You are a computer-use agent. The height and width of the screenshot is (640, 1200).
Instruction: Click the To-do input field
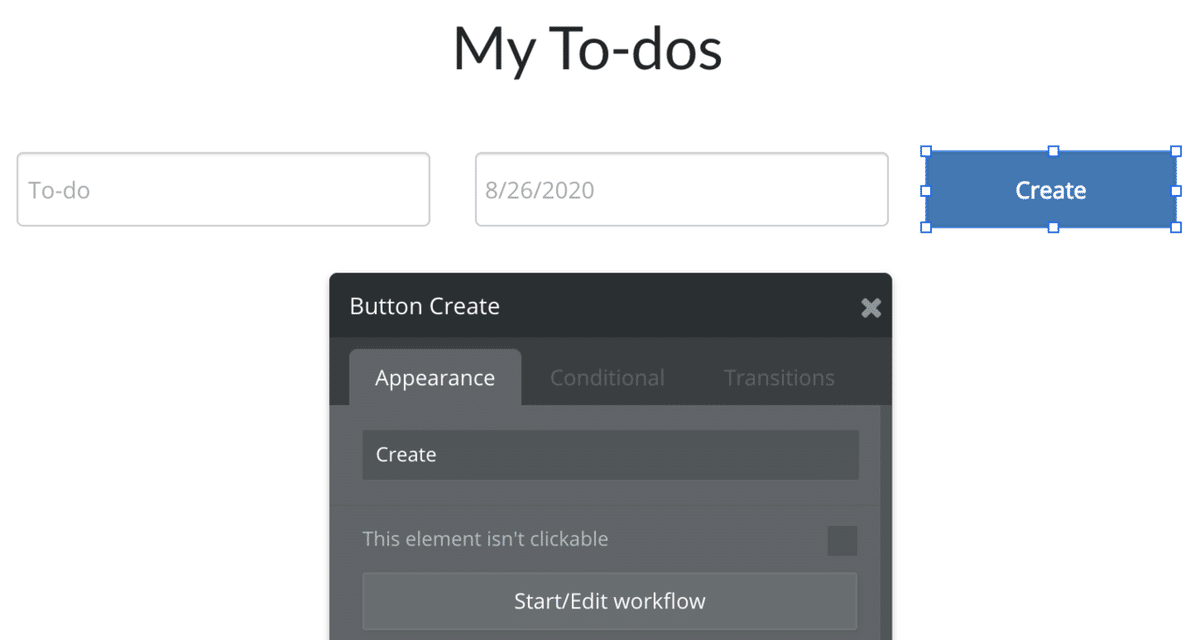point(223,189)
